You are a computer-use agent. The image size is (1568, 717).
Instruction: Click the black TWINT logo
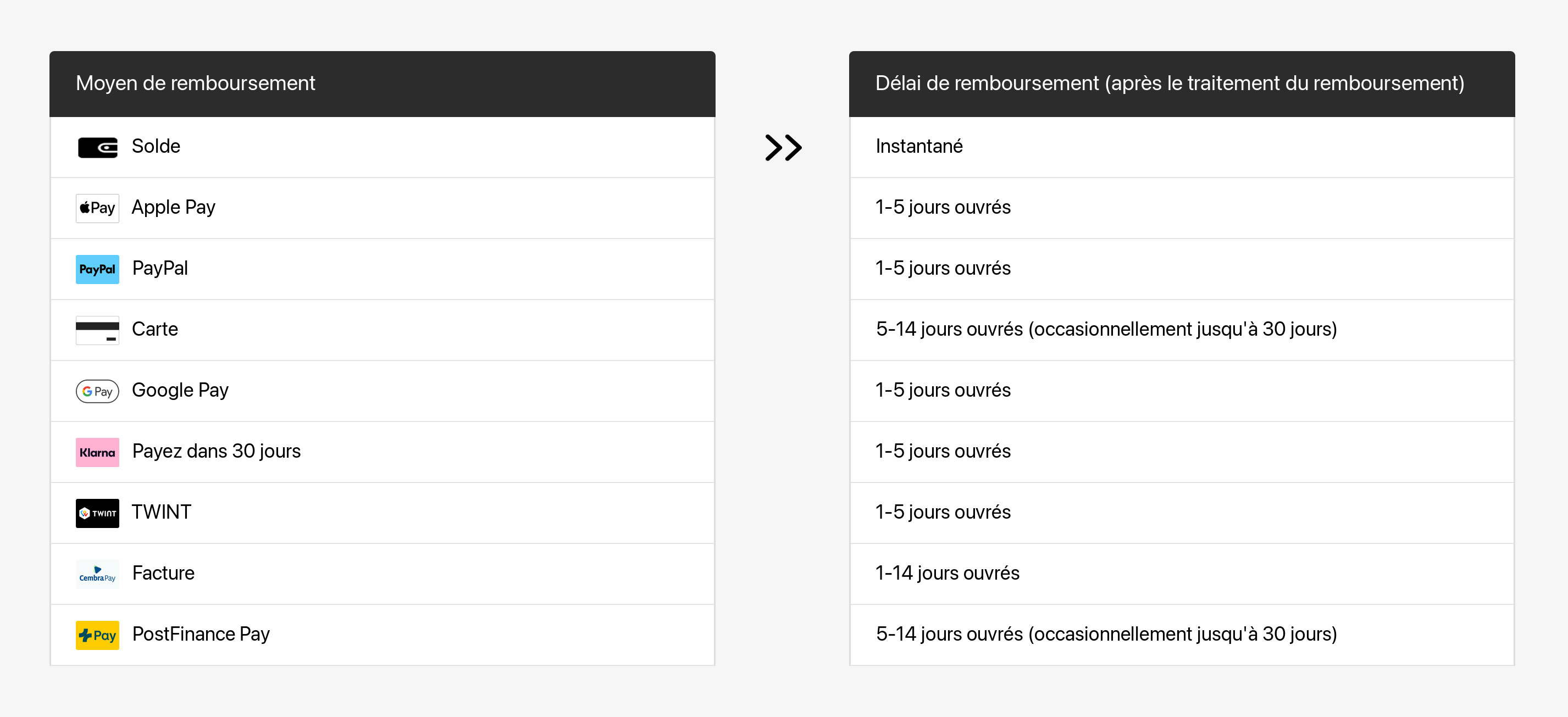pyautogui.click(x=97, y=513)
